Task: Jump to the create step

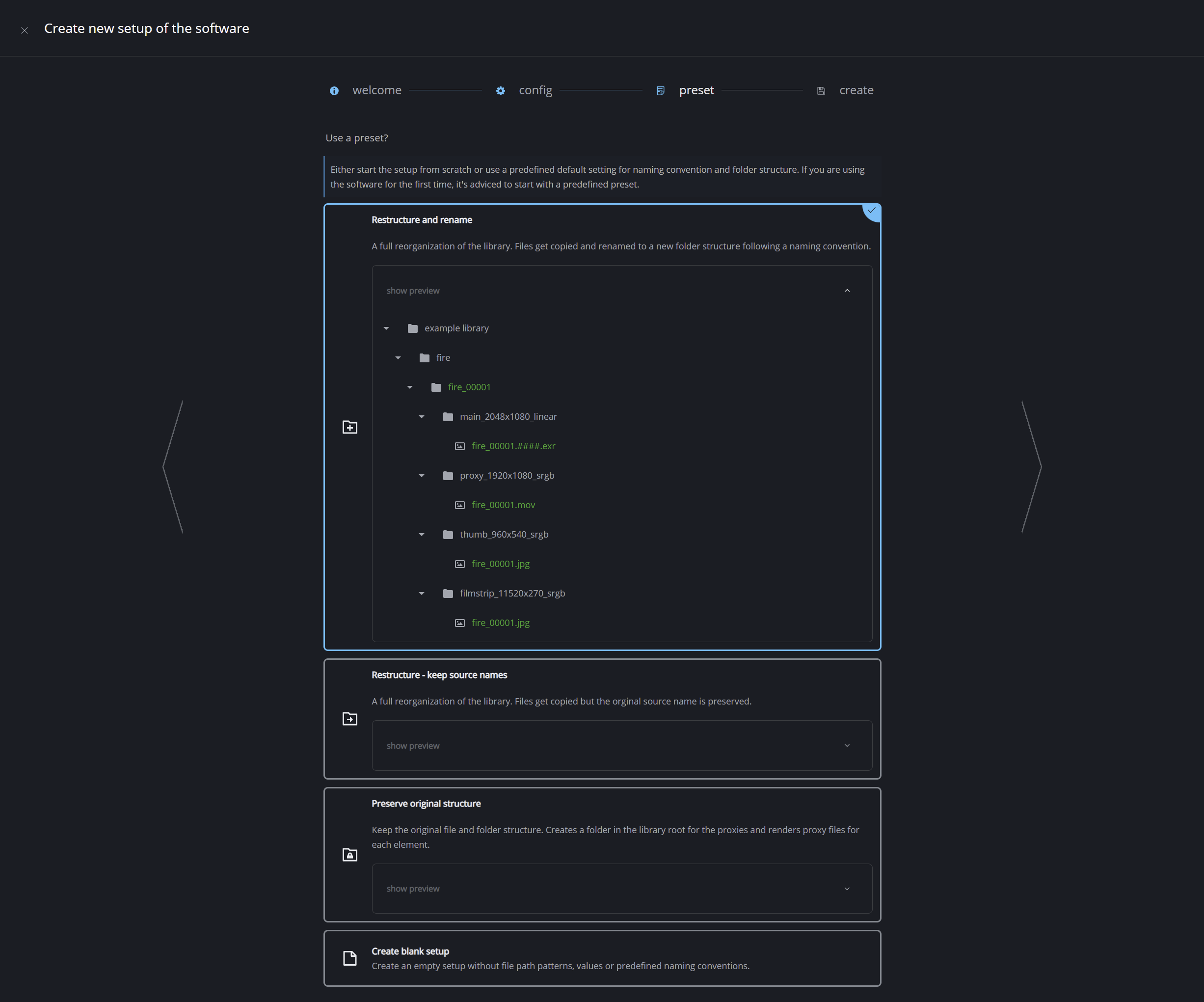Action: (856, 91)
